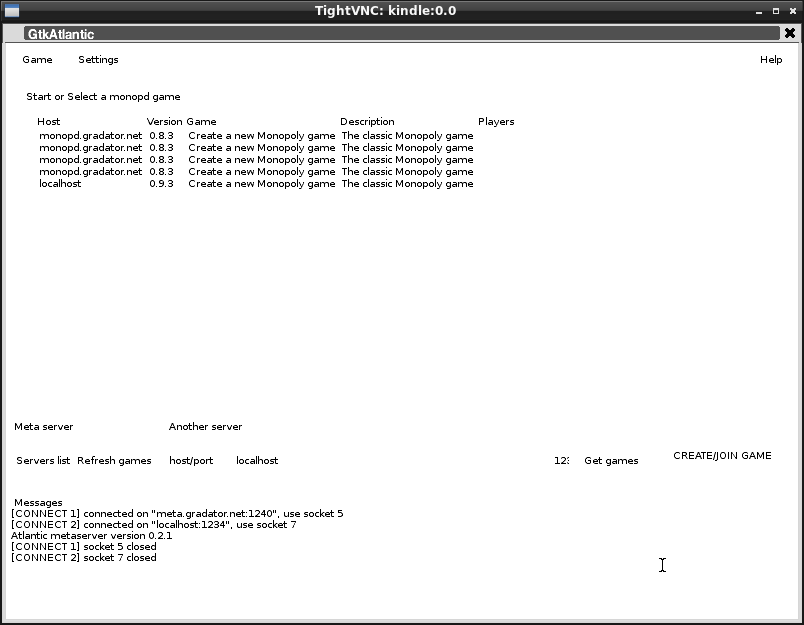Click the Servers list button
804x625 pixels.
click(43, 460)
